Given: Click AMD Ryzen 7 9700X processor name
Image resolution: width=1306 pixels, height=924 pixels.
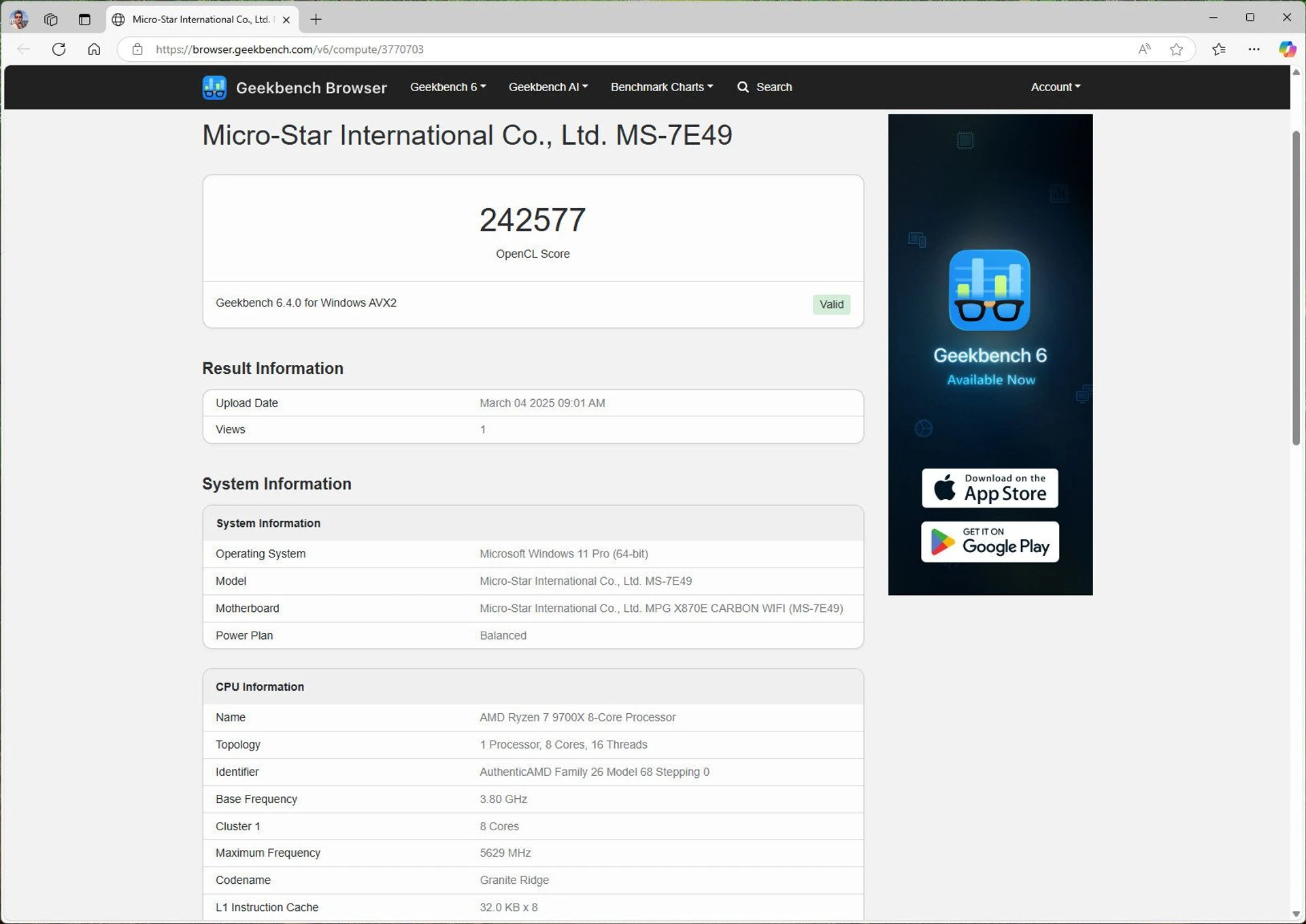Looking at the screenshot, I should pyautogui.click(x=577, y=717).
